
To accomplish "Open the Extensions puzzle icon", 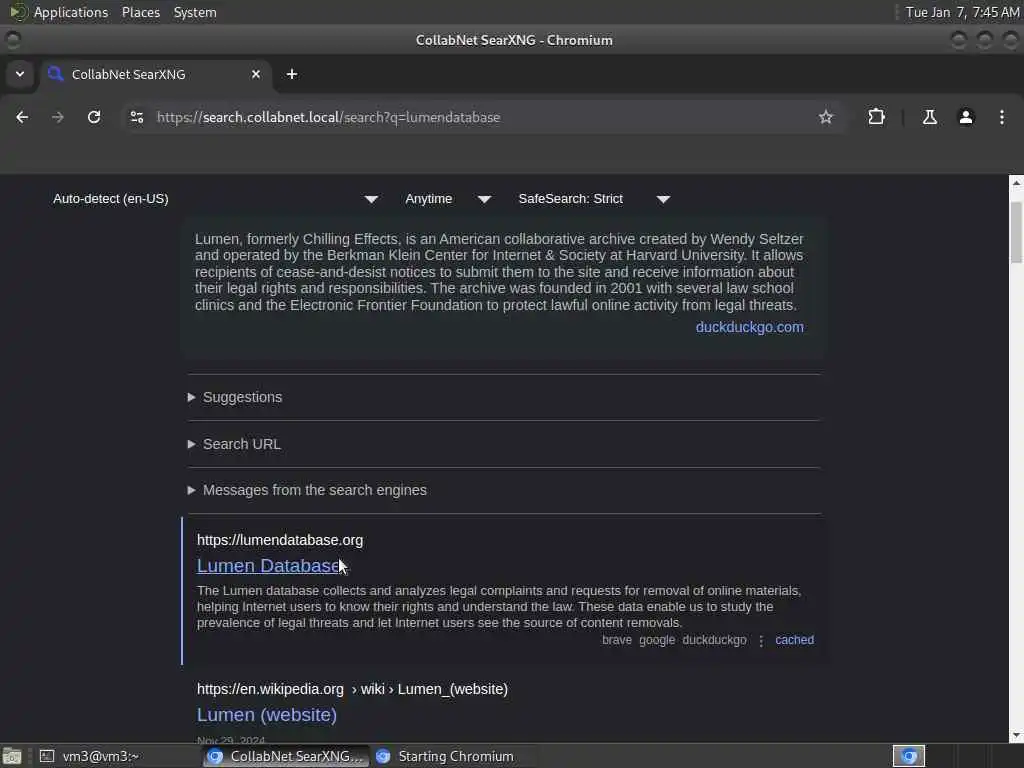I will pyautogui.click(x=876, y=118).
